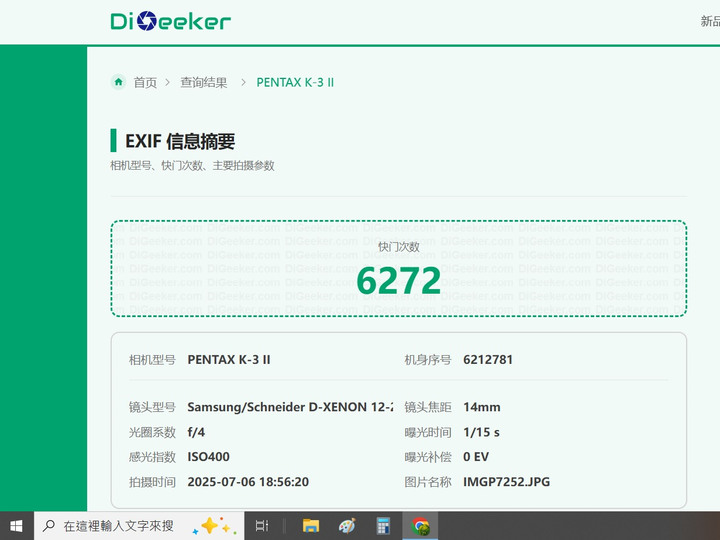Click the 相机型号 label
The image size is (720, 540).
[152, 360]
